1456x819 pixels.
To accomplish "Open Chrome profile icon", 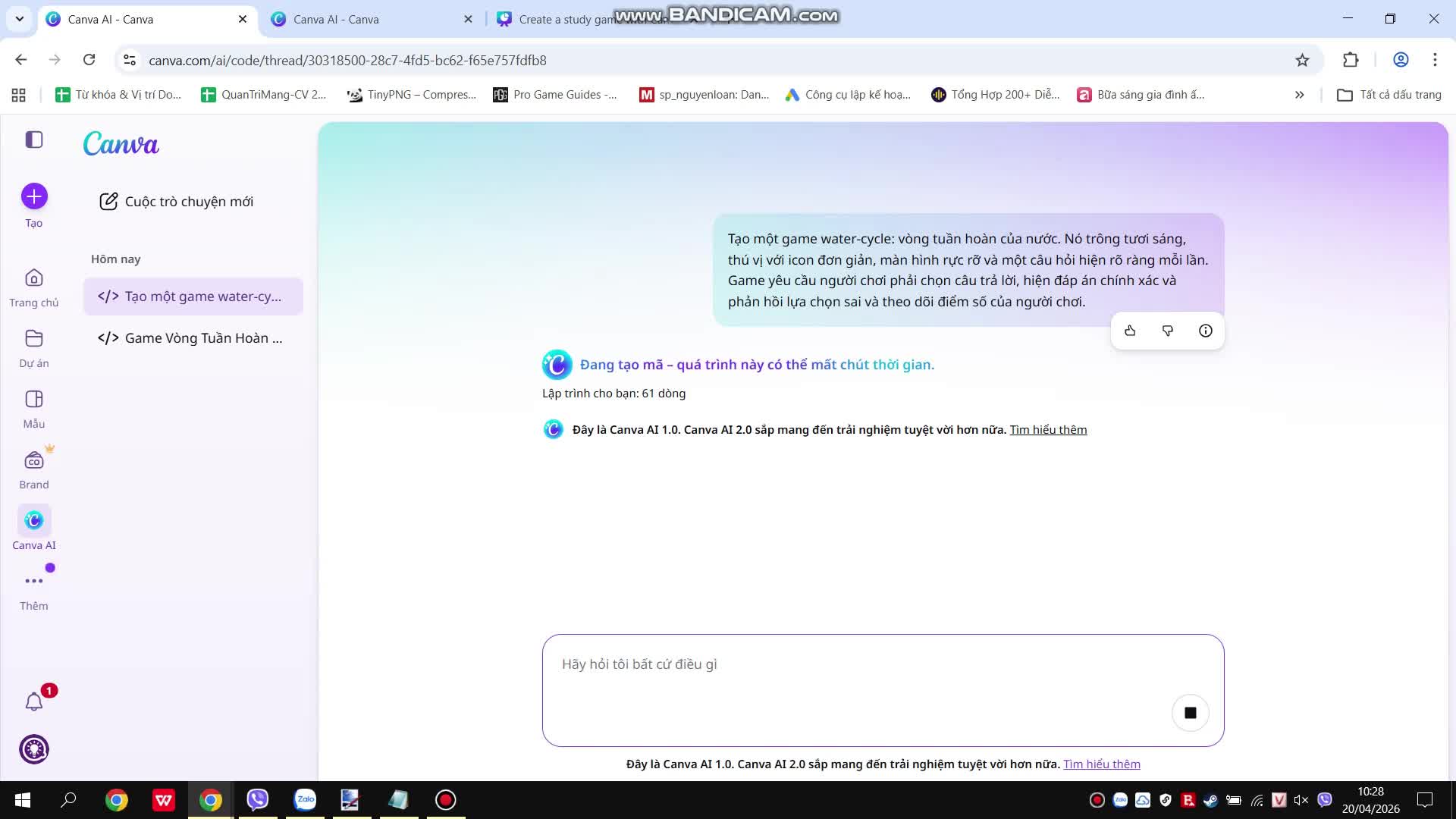I will (1401, 60).
